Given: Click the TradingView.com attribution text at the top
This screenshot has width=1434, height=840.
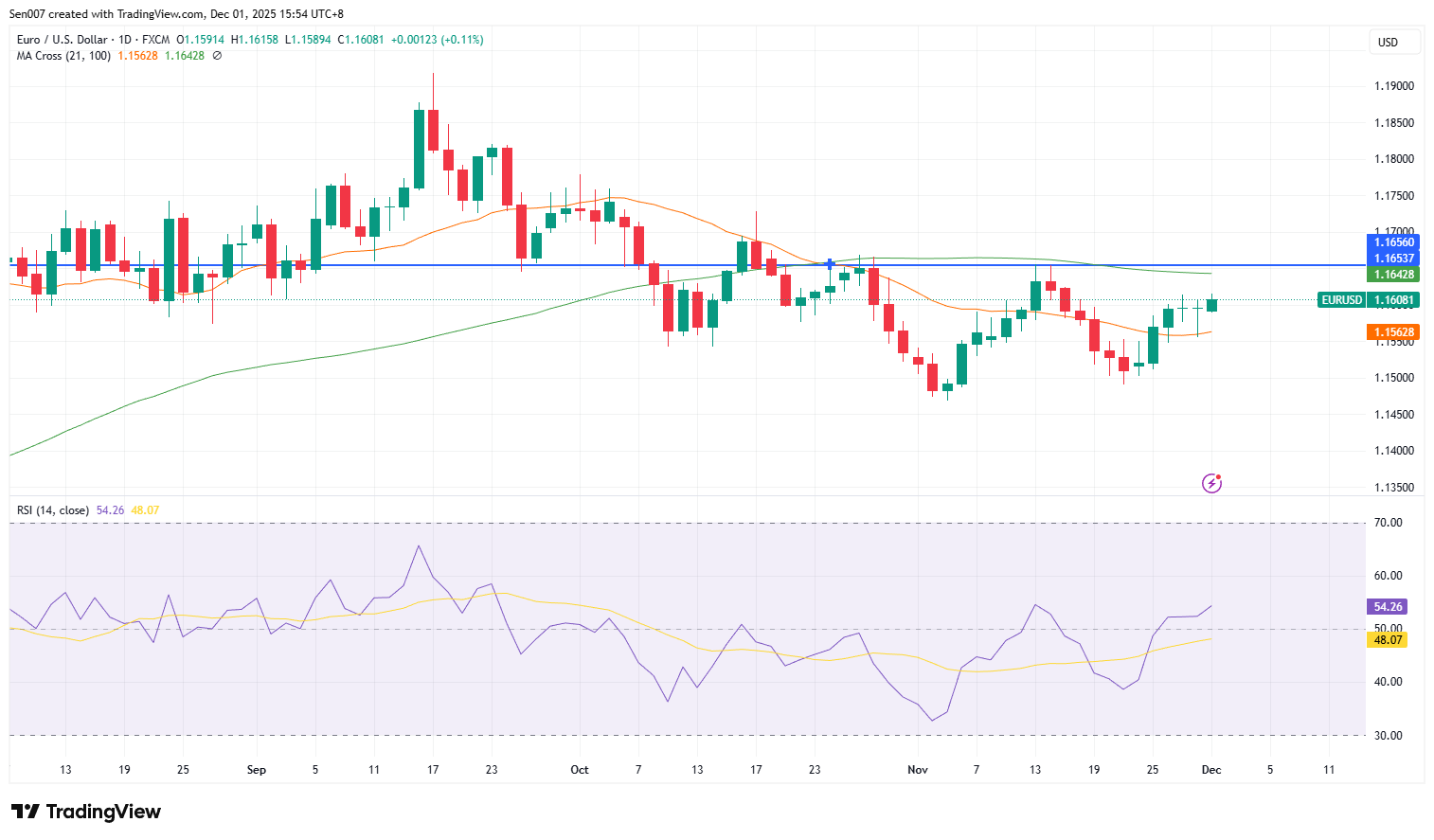Looking at the screenshot, I should click(159, 13).
